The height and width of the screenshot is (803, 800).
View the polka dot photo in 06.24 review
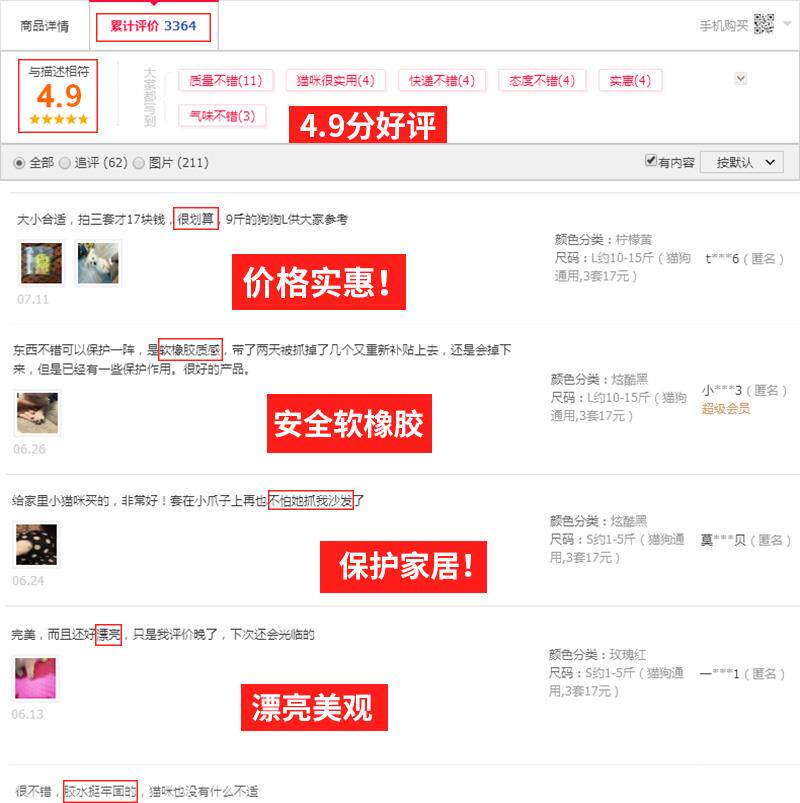click(x=36, y=544)
